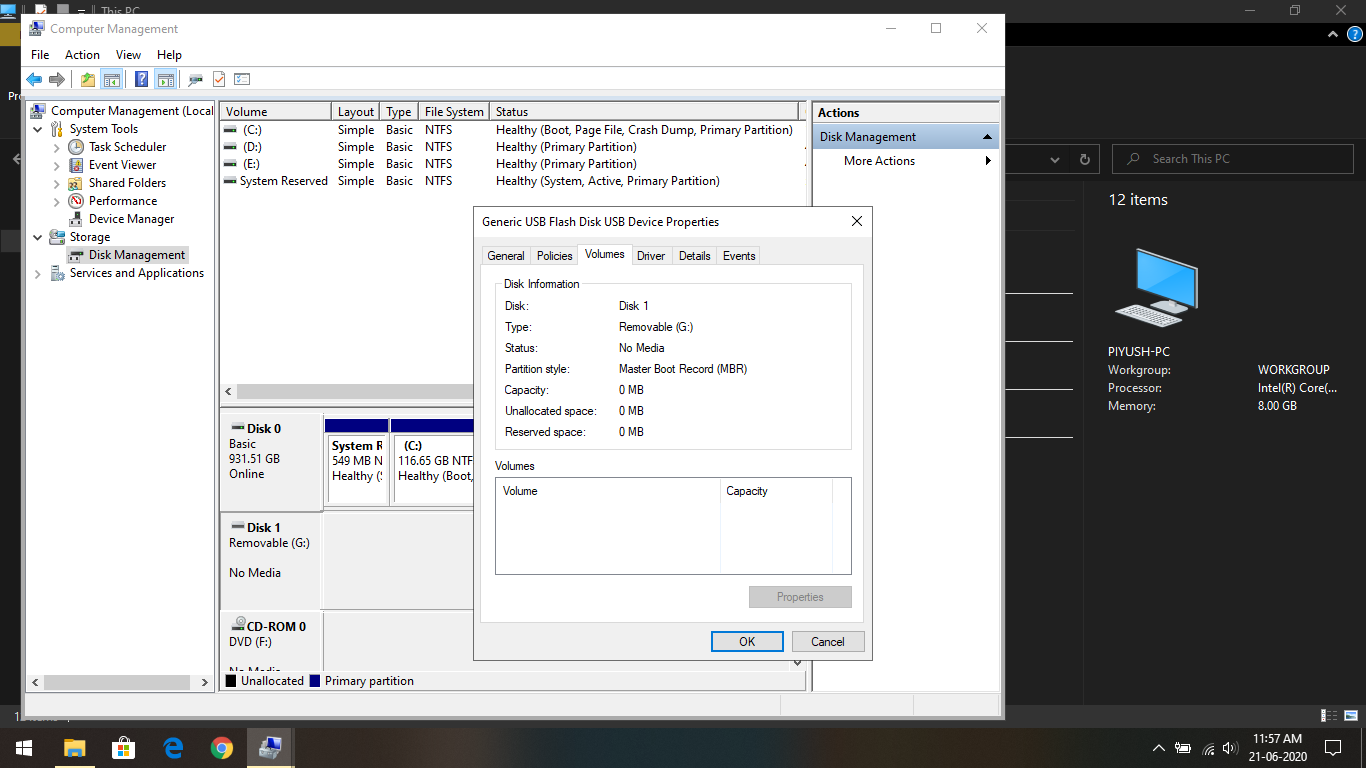Switch to the Policies tab
1366x768 pixels.
[555, 256]
